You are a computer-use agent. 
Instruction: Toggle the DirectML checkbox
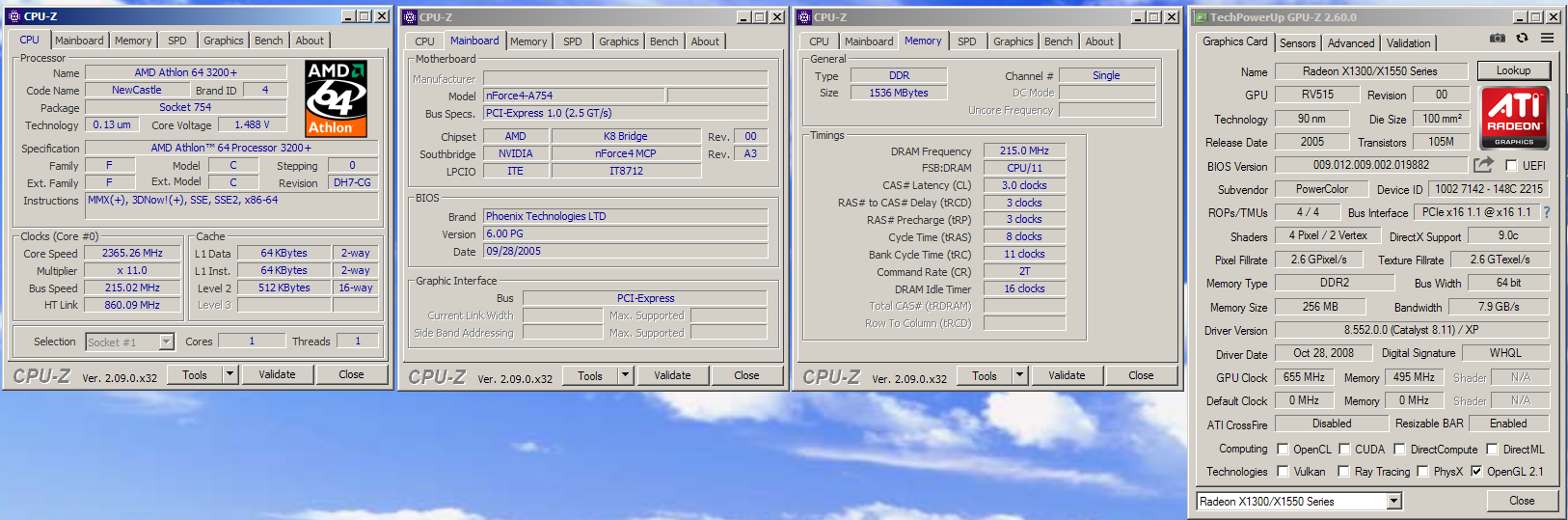[x=1492, y=450]
